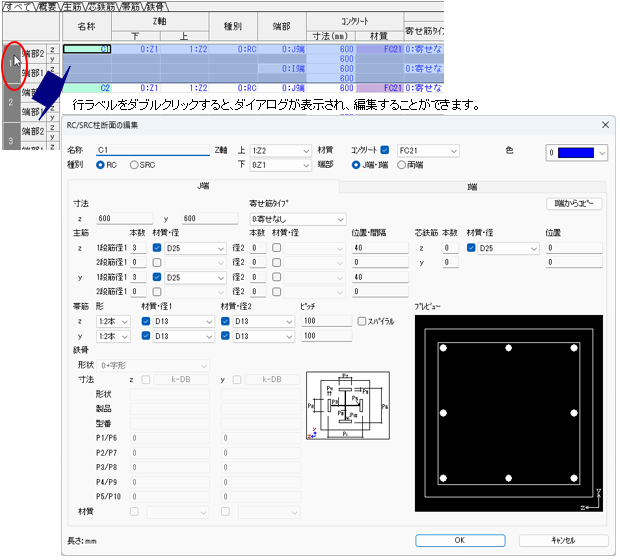Click the C2 name cell in the table
This screenshot has width=620, height=560.
[87, 88]
